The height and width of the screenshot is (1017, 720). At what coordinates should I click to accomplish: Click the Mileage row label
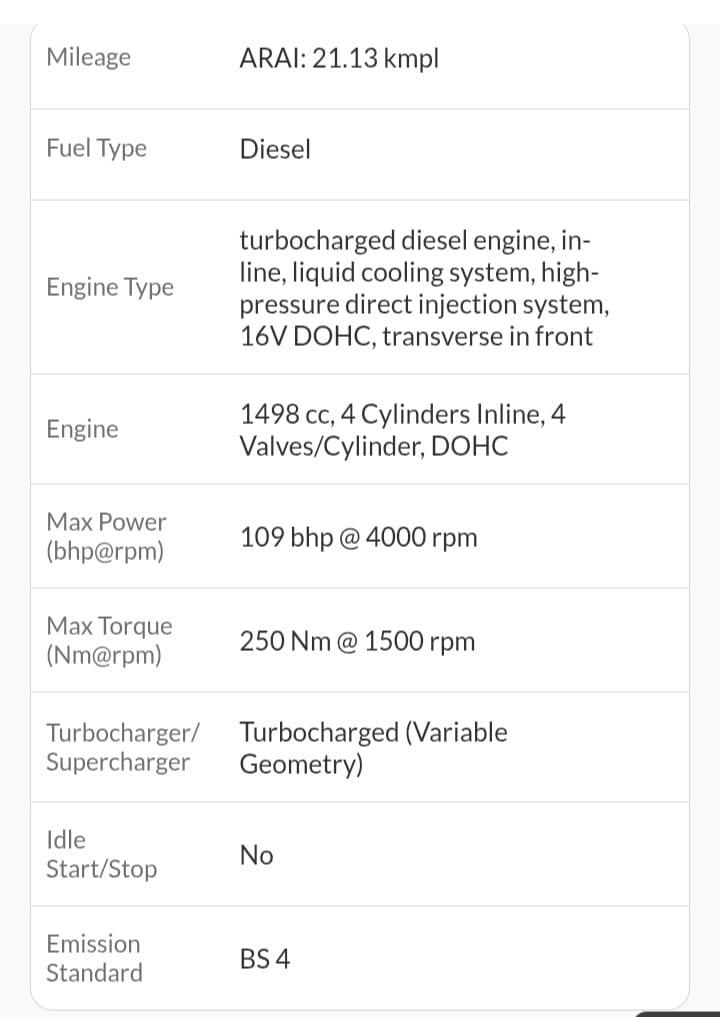(x=88, y=57)
